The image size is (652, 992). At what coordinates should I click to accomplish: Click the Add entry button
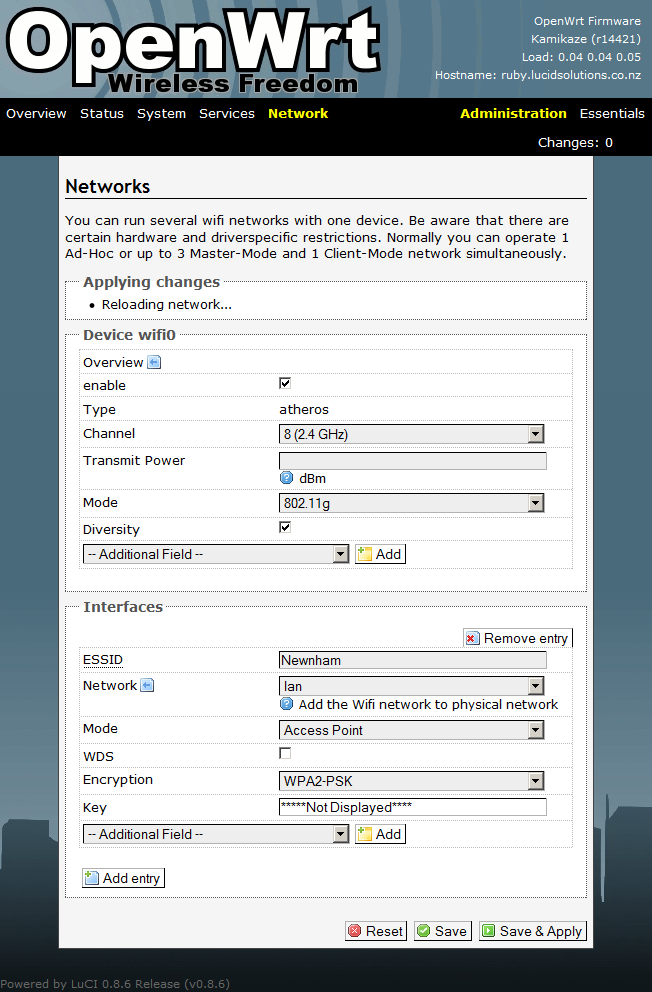coord(123,878)
